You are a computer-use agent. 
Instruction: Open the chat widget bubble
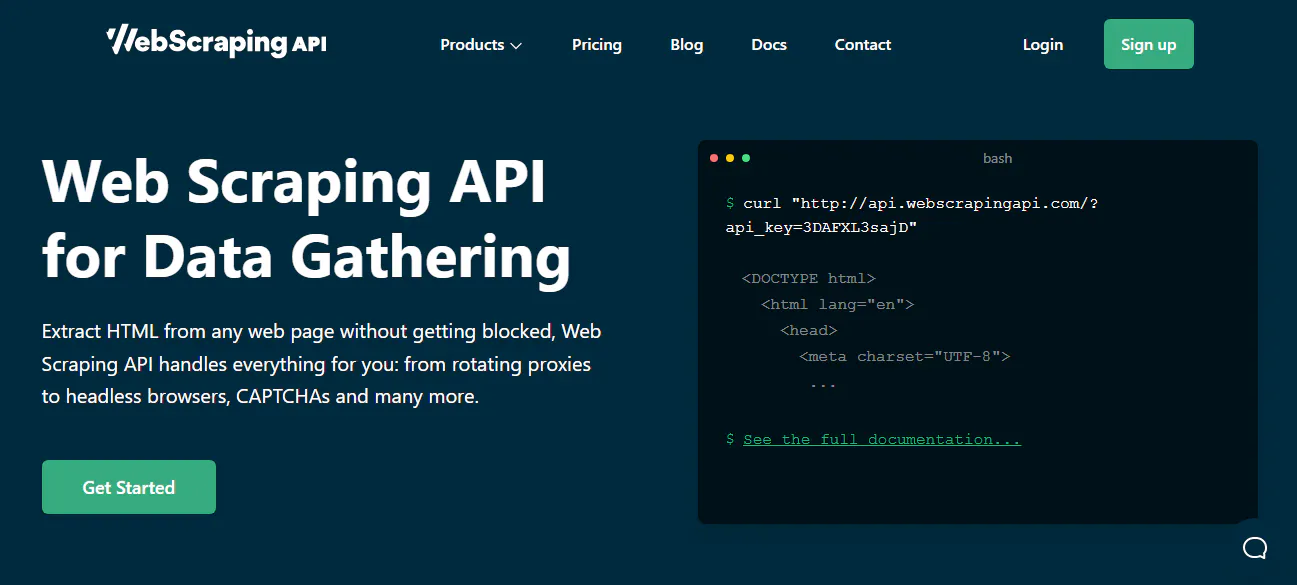(1255, 548)
